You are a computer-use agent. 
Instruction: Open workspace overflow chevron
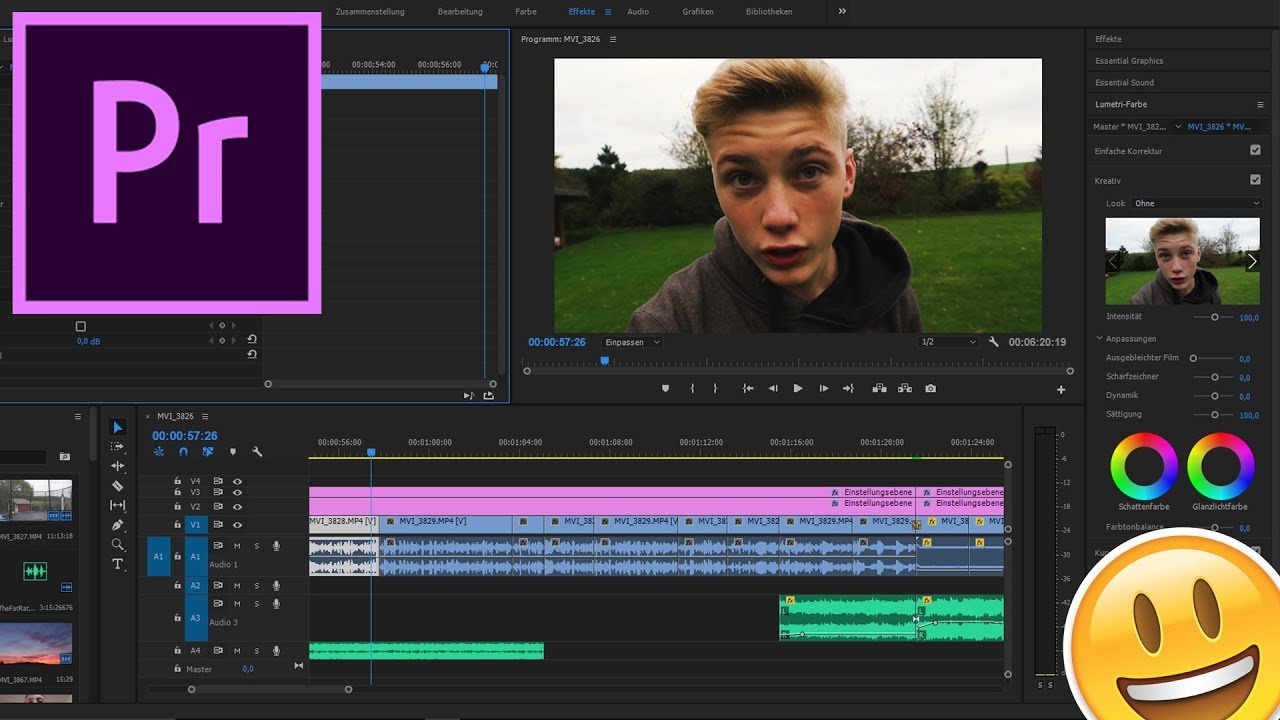[842, 11]
